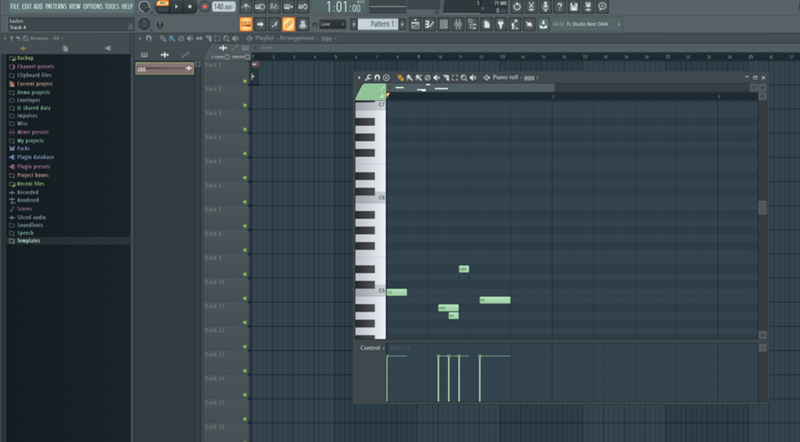
Task: Select the Zoom tool in Piano roll
Action: [x=463, y=77]
